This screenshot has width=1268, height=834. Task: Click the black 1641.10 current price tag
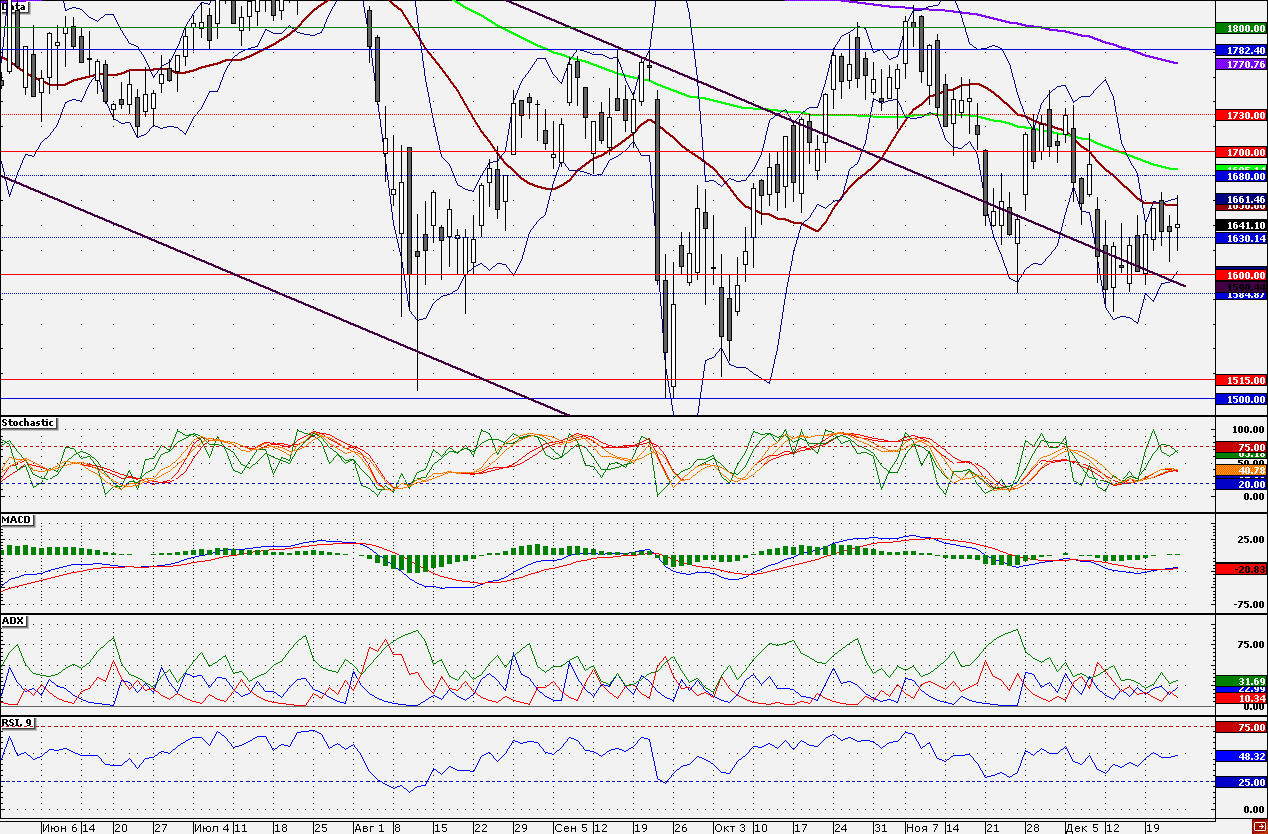(x=1239, y=226)
